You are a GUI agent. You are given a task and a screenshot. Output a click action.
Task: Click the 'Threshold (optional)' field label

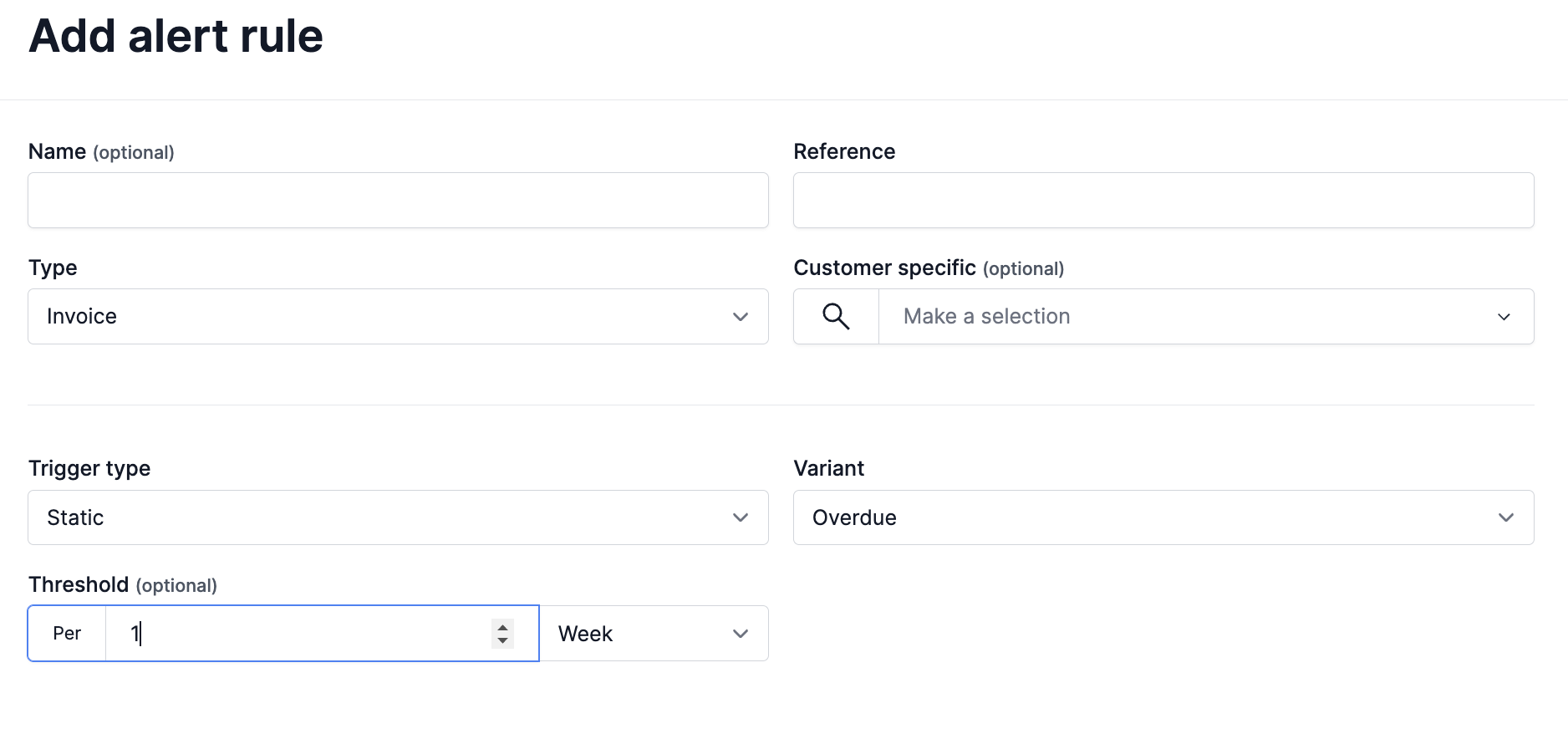[x=123, y=584]
